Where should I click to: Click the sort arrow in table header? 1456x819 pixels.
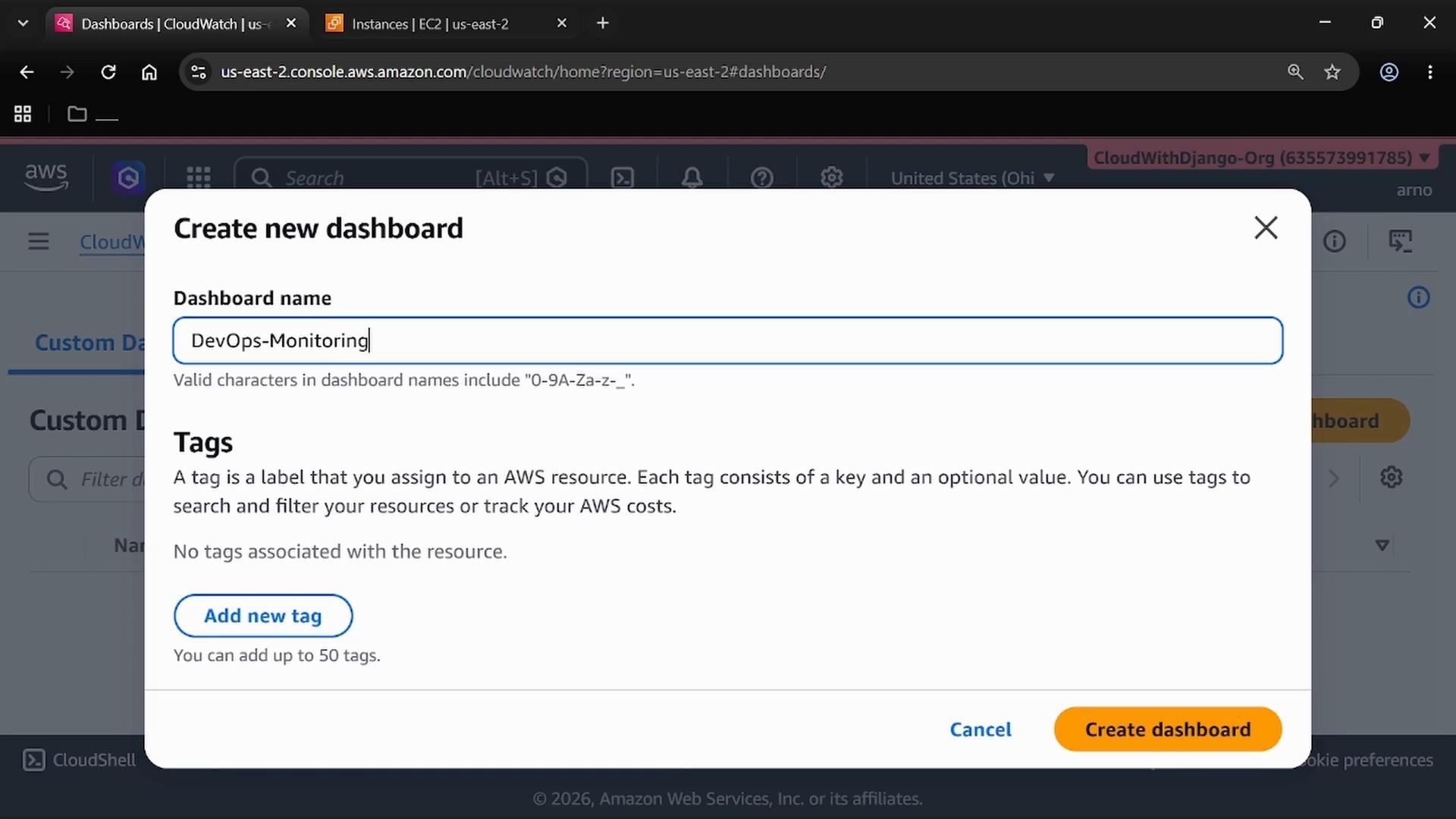(1382, 545)
